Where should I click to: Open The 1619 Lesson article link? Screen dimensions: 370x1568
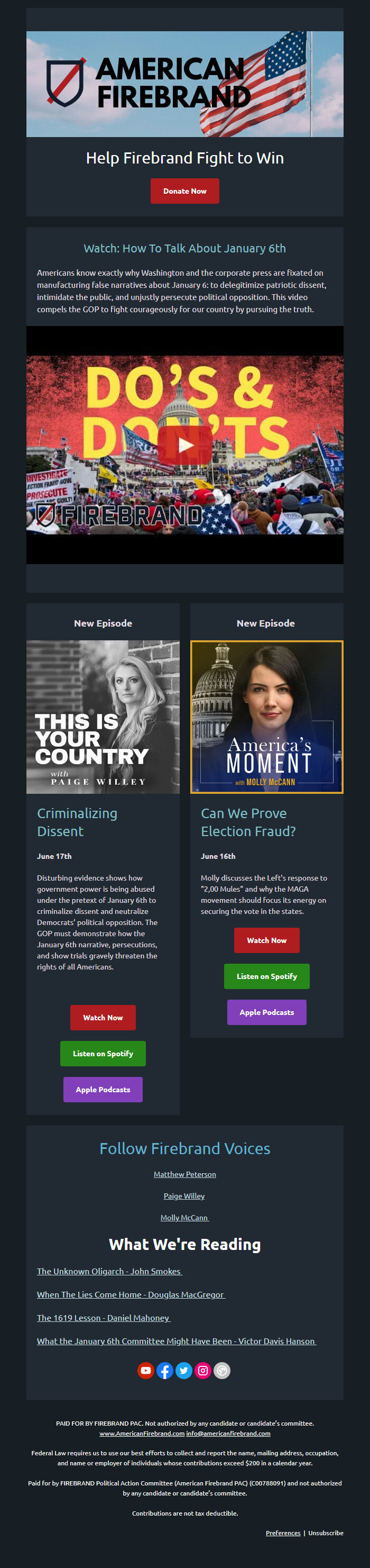[104, 1318]
